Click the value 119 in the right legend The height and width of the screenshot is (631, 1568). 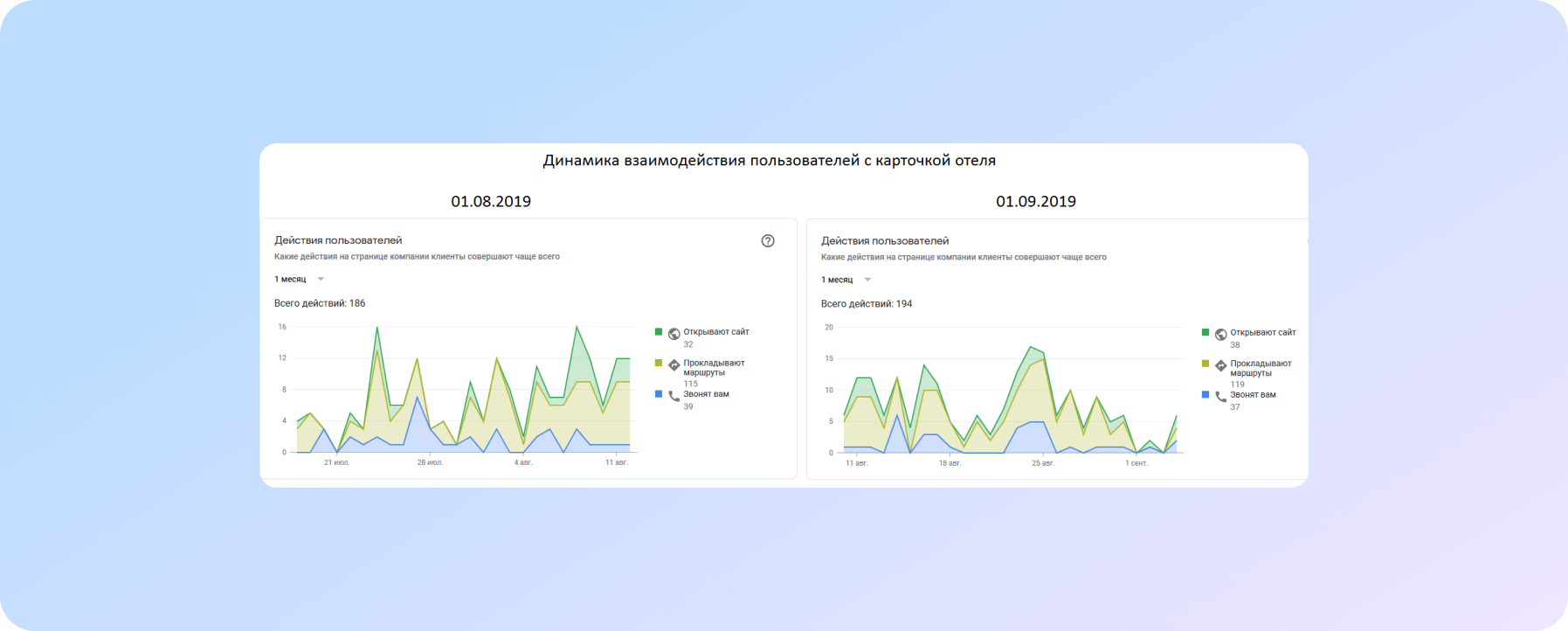pyautogui.click(x=1237, y=385)
